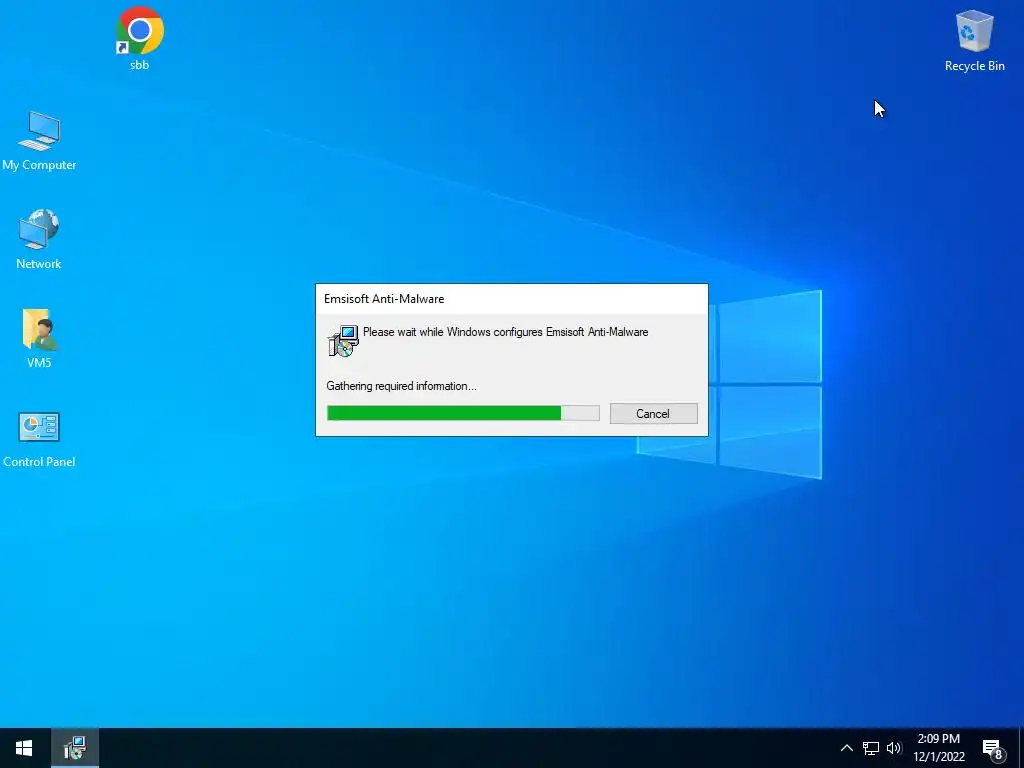
Task: Select the "Gathering required information..." status text
Action: click(401, 386)
